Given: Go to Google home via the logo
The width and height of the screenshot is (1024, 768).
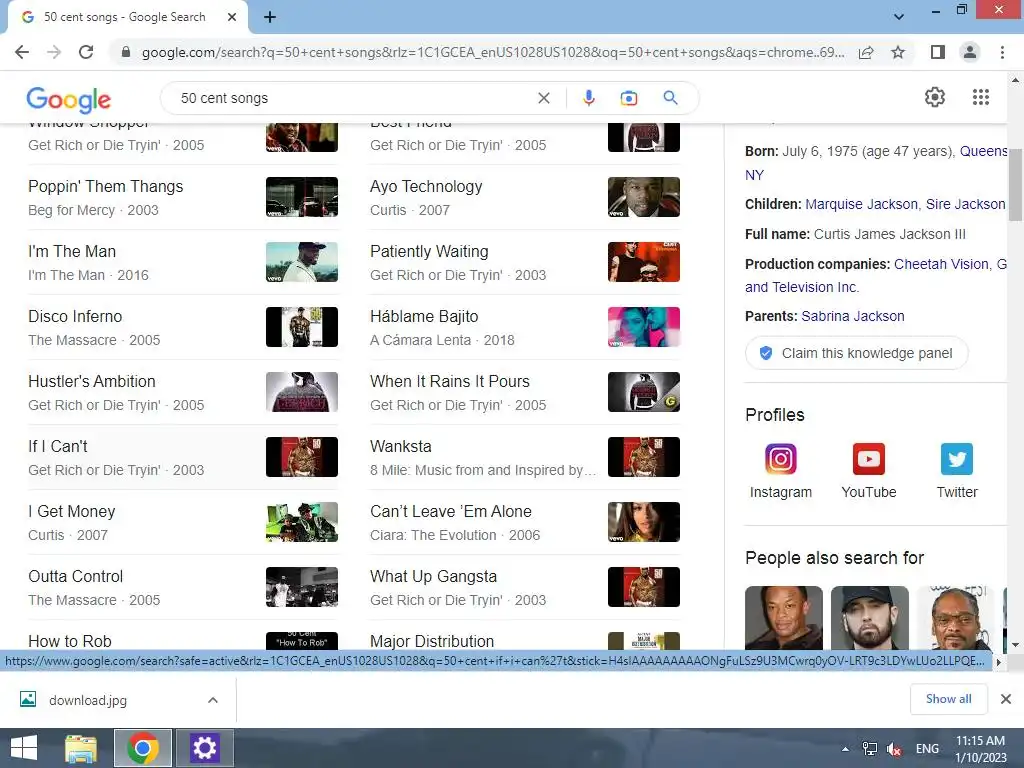Looking at the screenshot, I should click(x=69, y=99).
